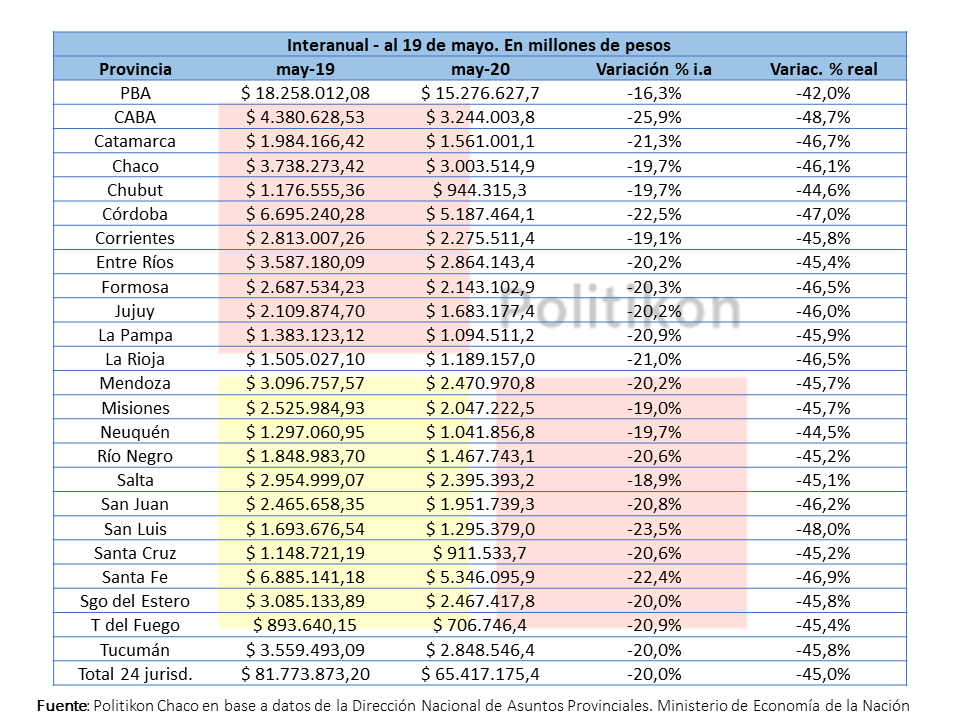Click the PBA province cell
Image resolution: width=960 pixels, height=720 pixels.
[x=135, y=93]
